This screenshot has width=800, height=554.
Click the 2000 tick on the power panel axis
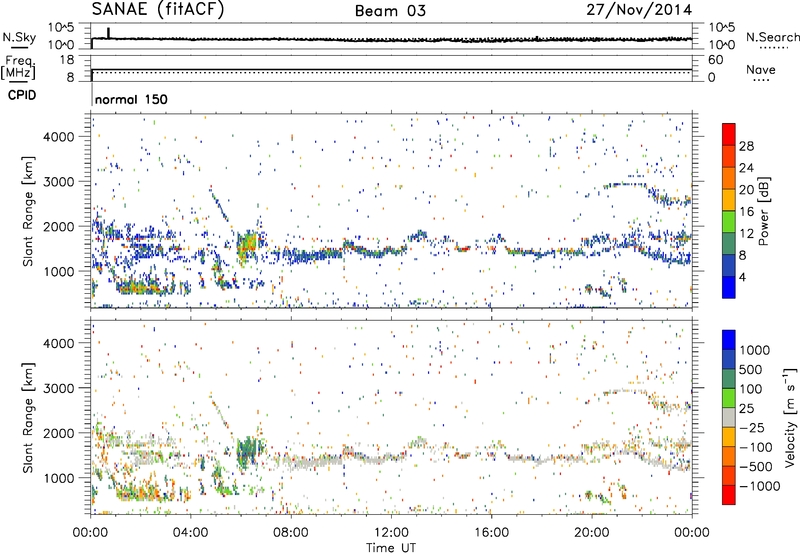(x=59, y=226)
